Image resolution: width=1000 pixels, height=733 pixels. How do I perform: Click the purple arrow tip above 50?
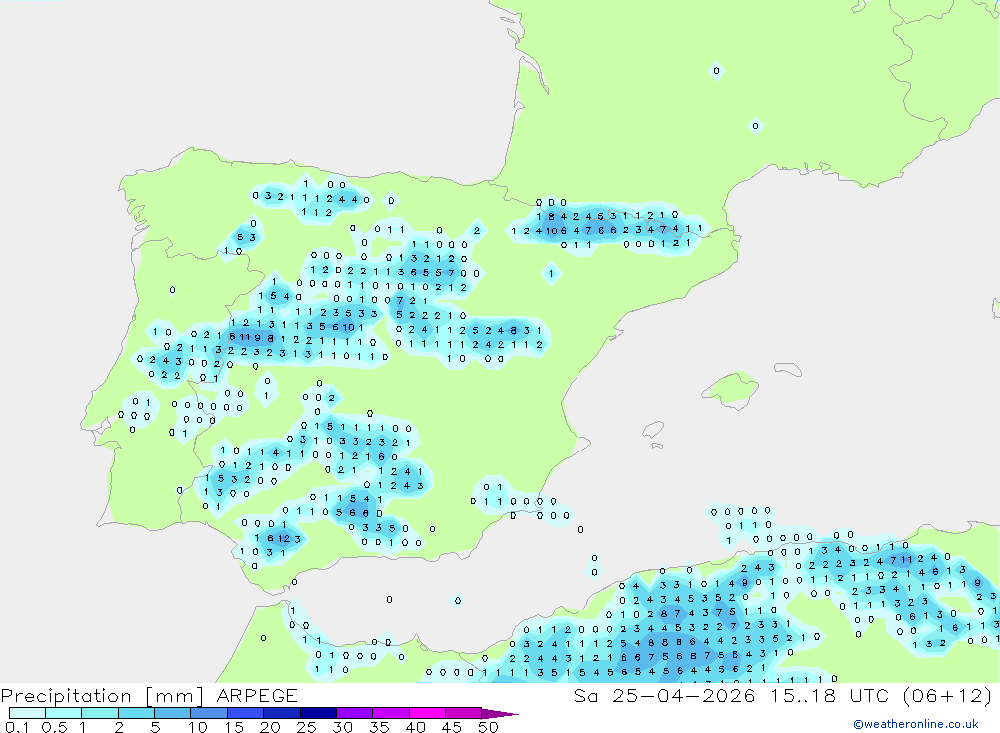point(500,714)
